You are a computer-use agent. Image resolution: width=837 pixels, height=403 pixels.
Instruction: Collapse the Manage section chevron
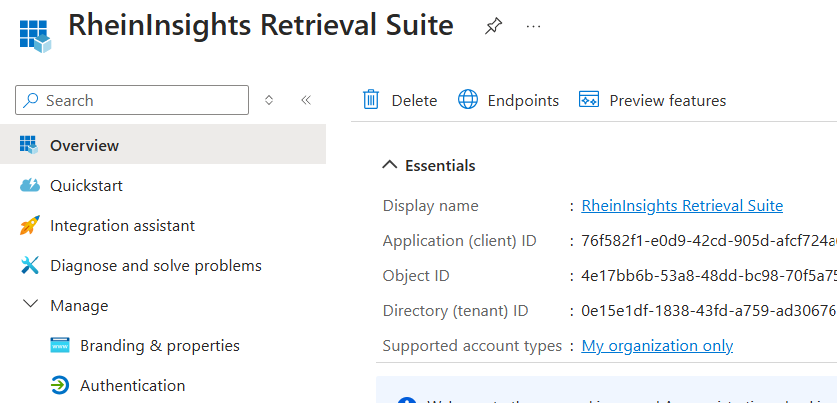[31, 304]
